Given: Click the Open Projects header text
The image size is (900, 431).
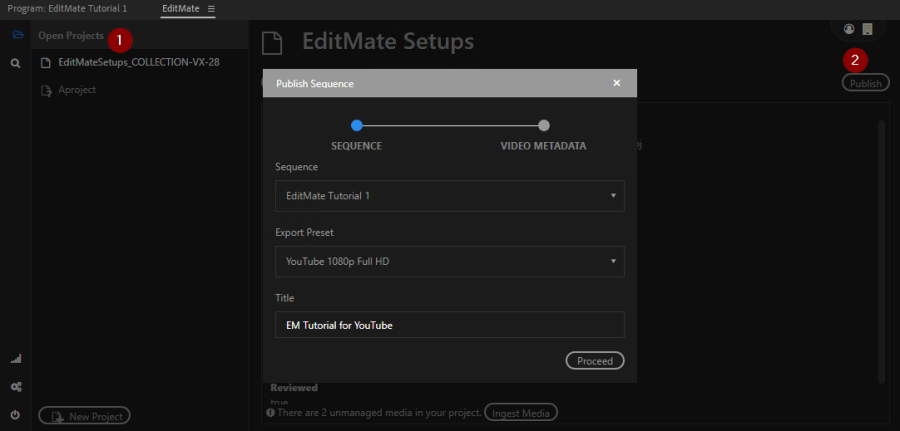Looking at the screenshot, I should coord(71,36).
